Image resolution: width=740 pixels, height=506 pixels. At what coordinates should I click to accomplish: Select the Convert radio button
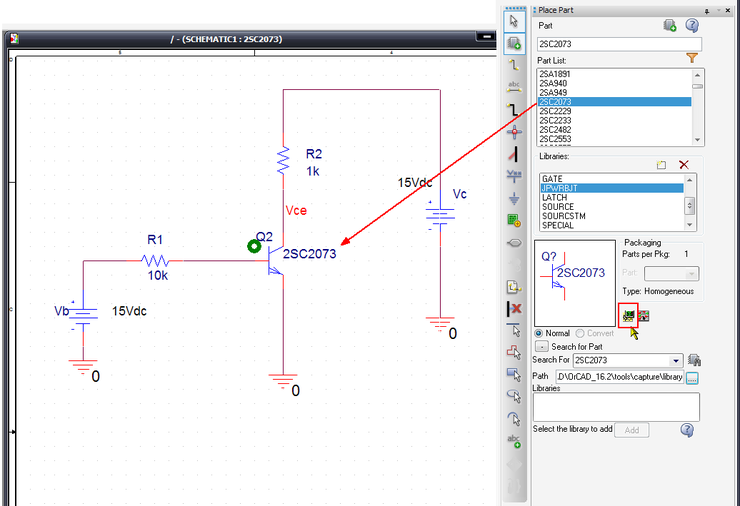tap(580, 333)
